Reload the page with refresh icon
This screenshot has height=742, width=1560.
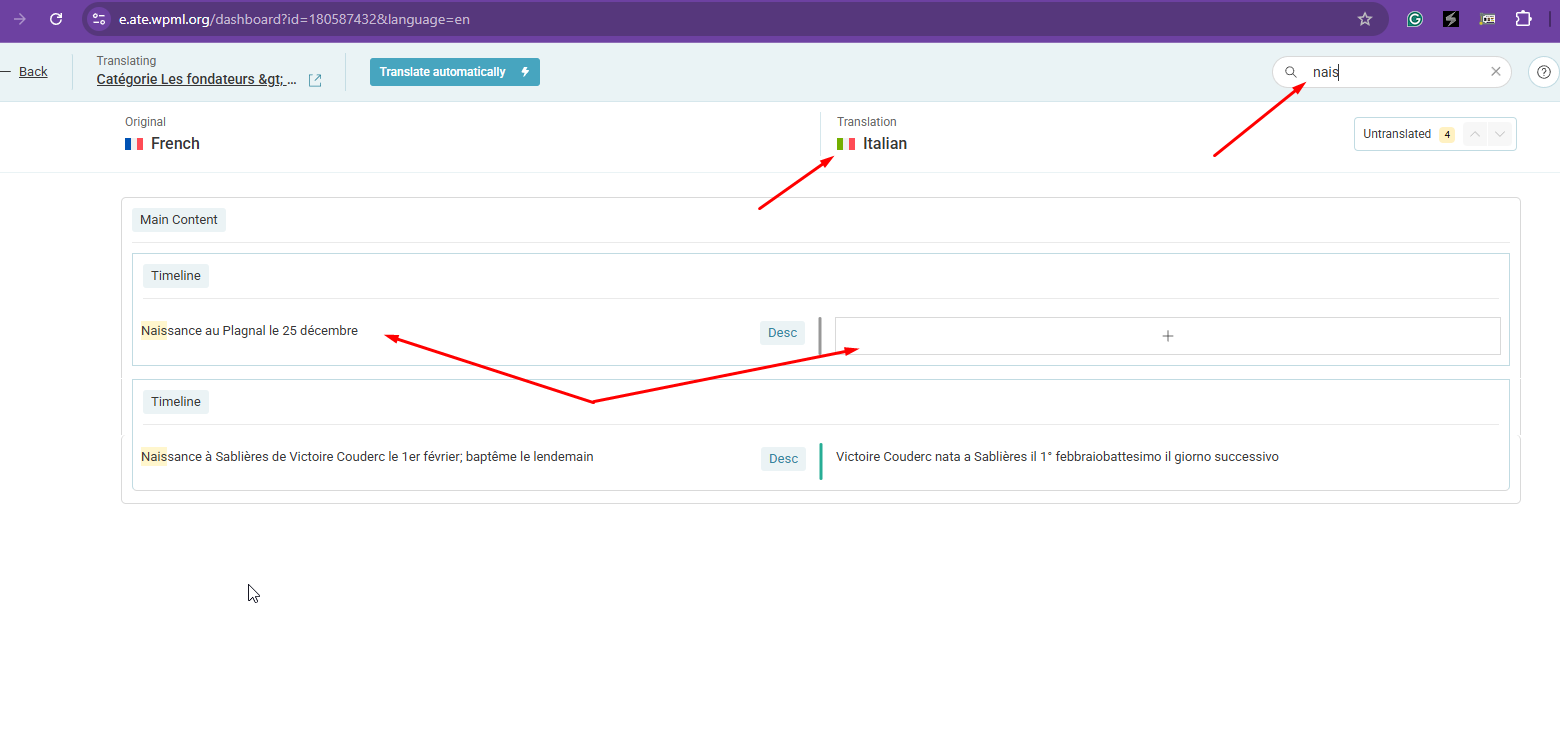pos(56,19)
